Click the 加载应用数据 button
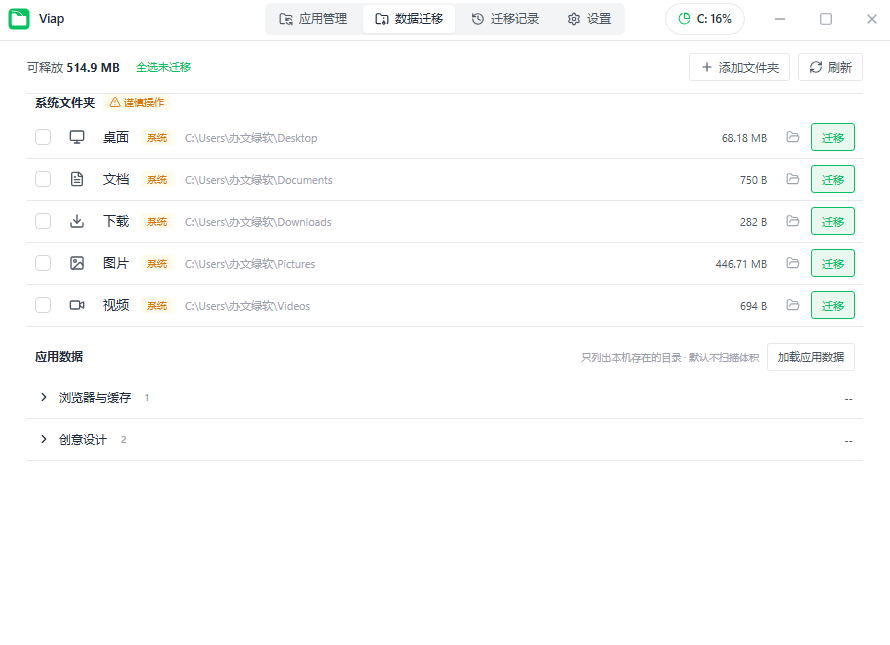Viewport: 890px width, 645px height. point(811,357)
